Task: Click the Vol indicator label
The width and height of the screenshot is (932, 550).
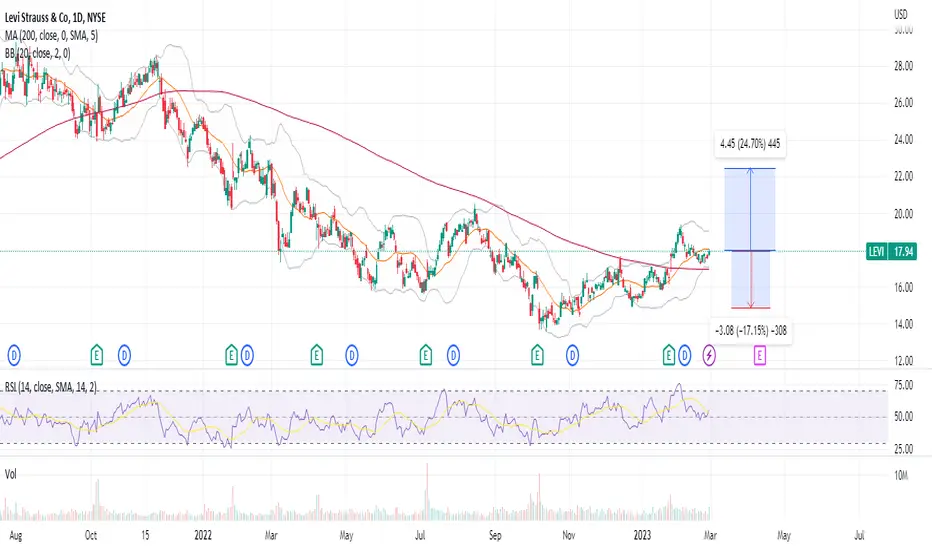Action: pyautogui.click(x=11, y=474)
